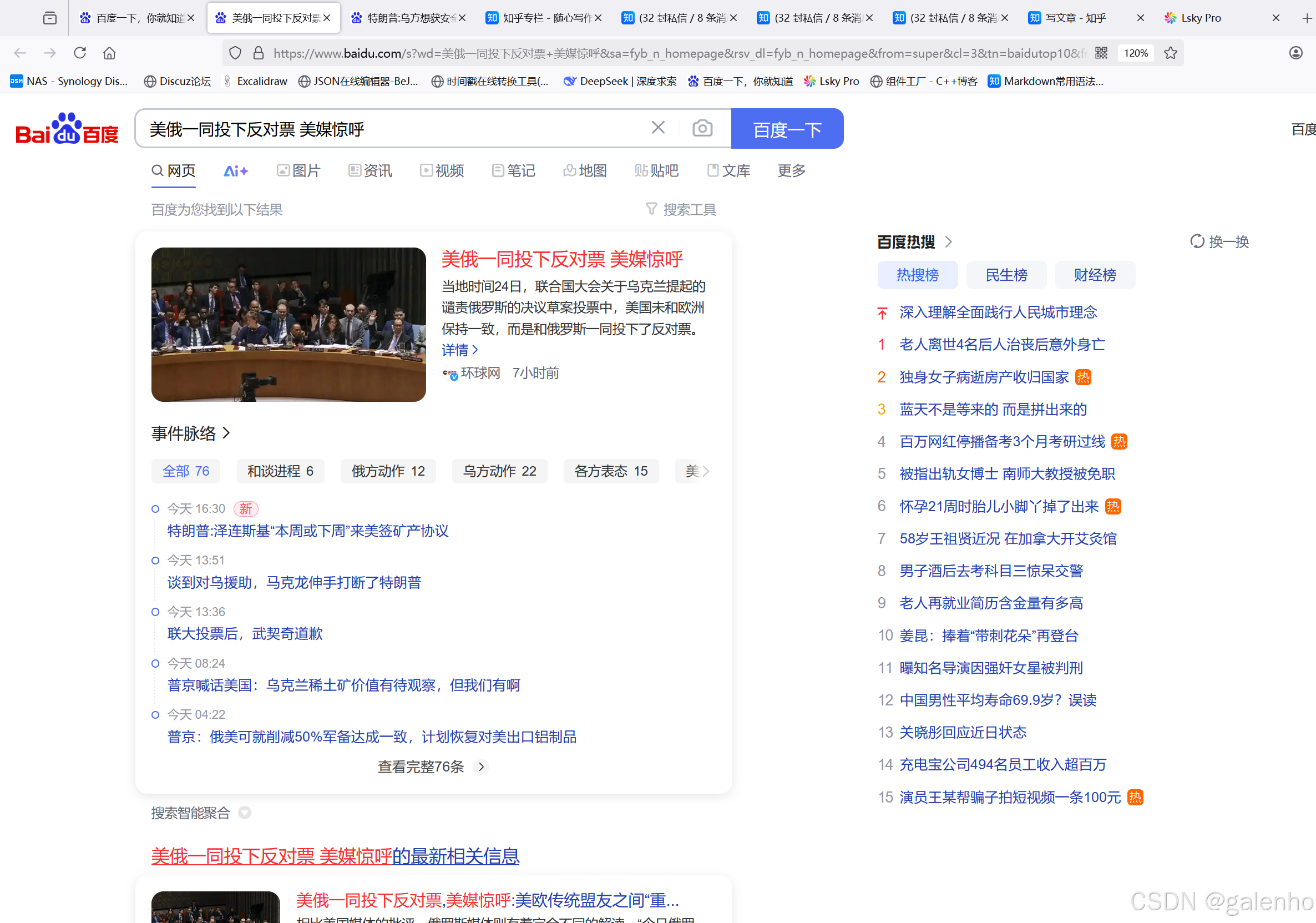The image size is (1316, 923).
Task: Select the 财经榜 ranking filter
Action: (1095, 275)
